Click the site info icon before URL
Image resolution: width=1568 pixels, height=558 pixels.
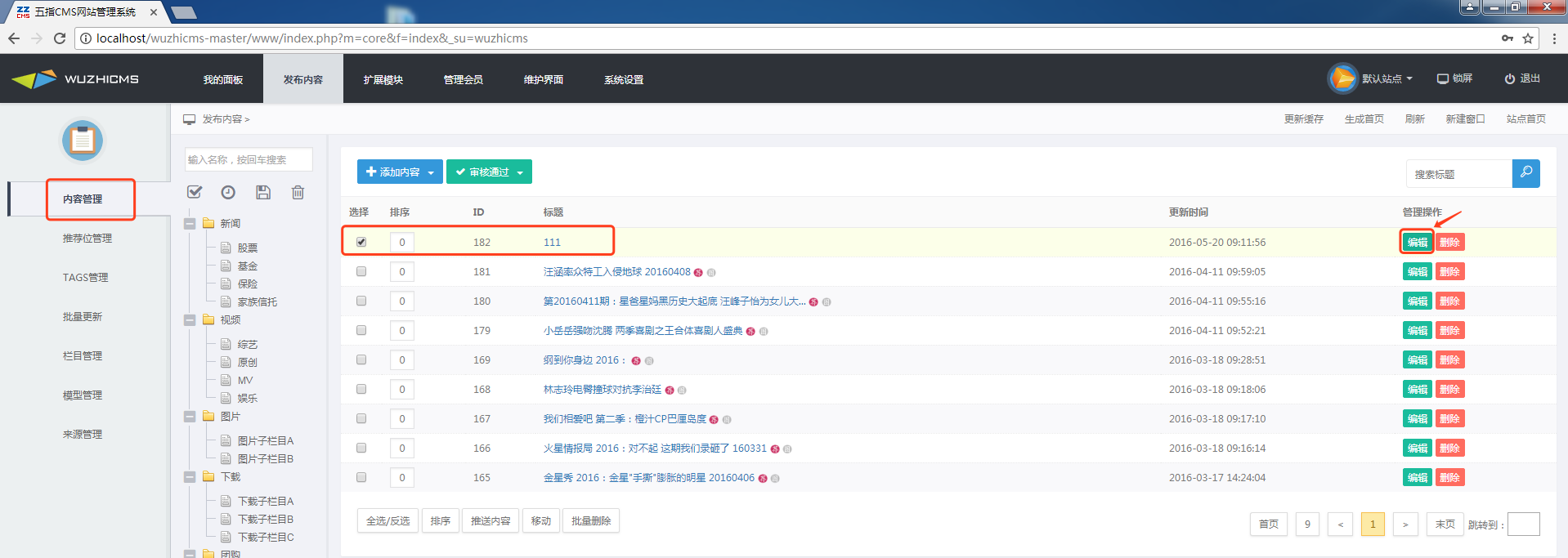click(x=86, y=38)
